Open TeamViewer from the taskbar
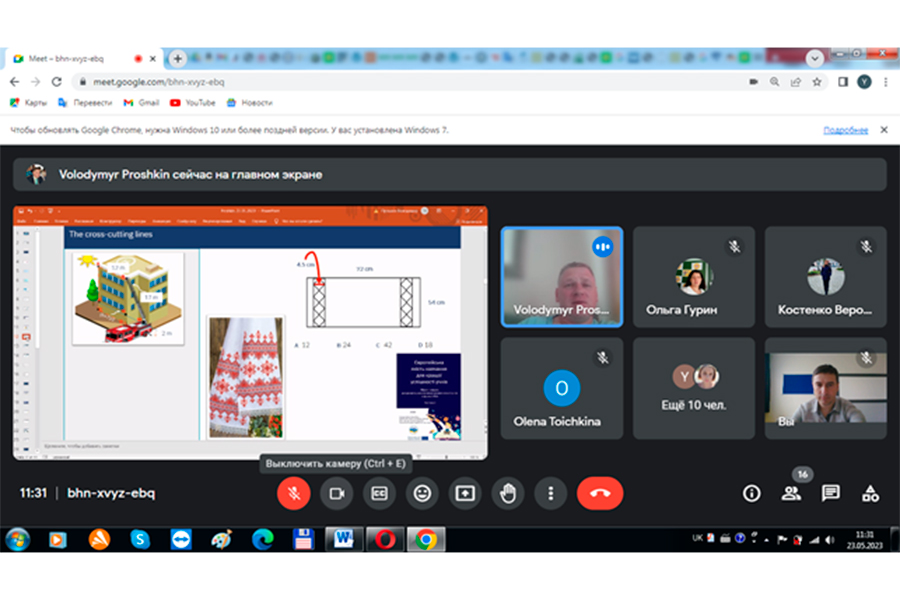 click(181, 540)
